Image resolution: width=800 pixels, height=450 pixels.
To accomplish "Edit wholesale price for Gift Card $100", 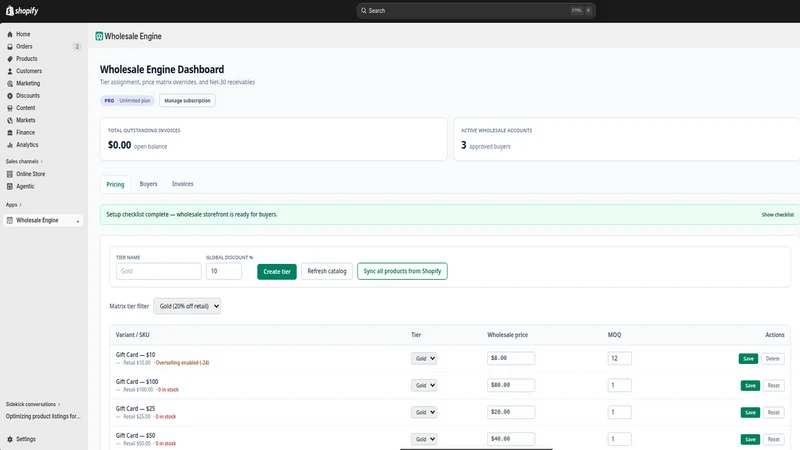I will pyautogui.click(x=511, y=385).
